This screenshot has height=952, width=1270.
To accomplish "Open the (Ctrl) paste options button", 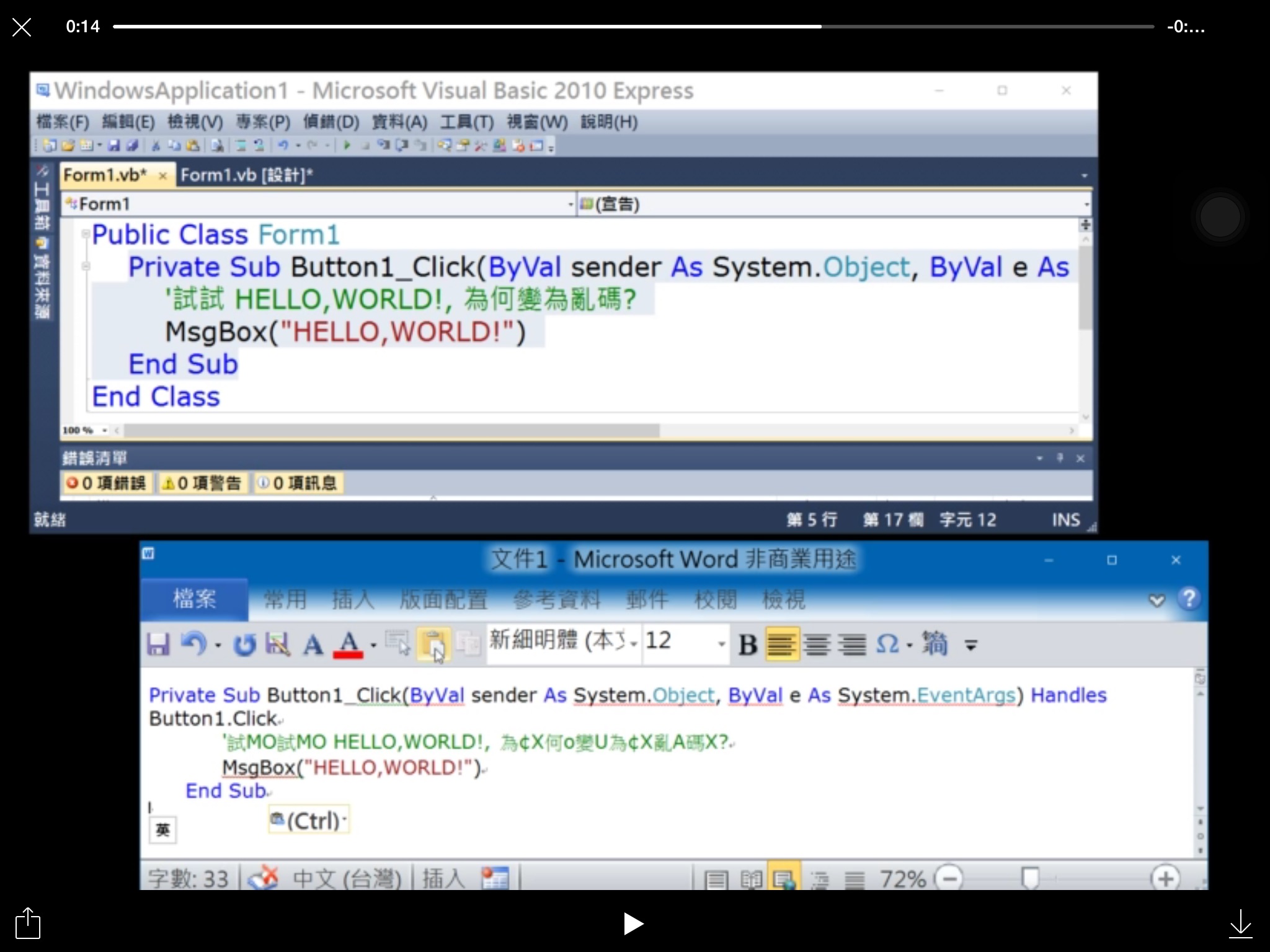I will 309,821.
